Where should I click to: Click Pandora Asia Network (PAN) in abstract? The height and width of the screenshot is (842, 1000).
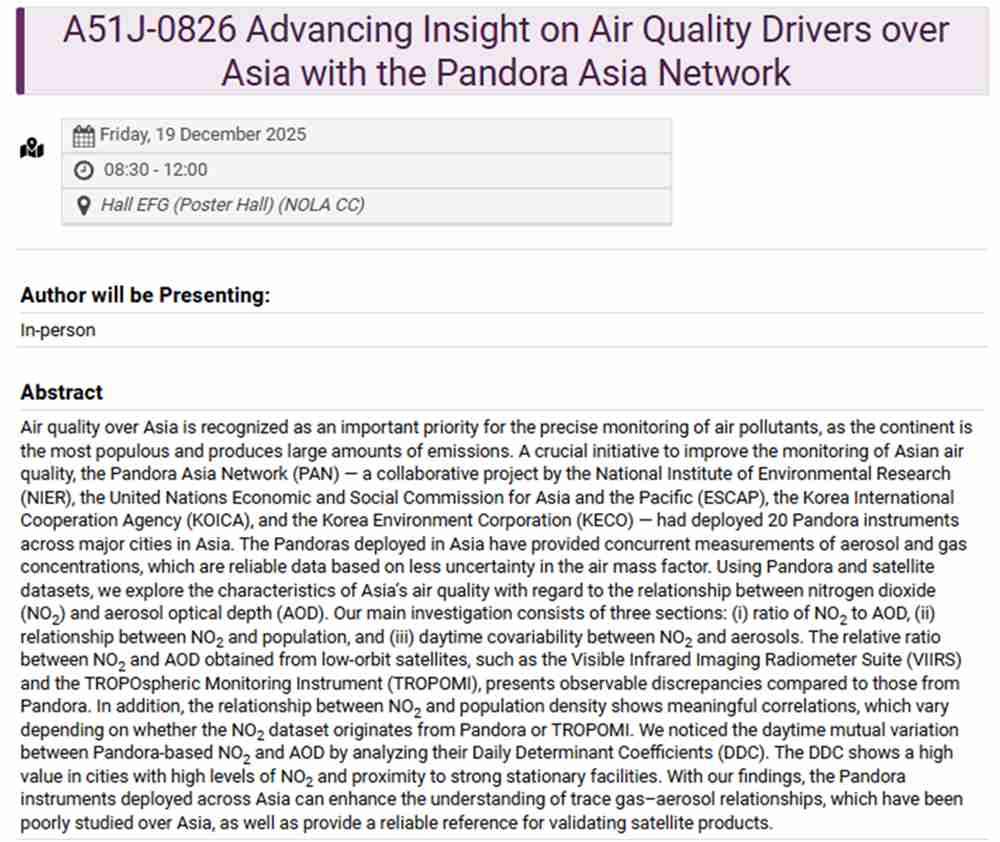(224, 474)
